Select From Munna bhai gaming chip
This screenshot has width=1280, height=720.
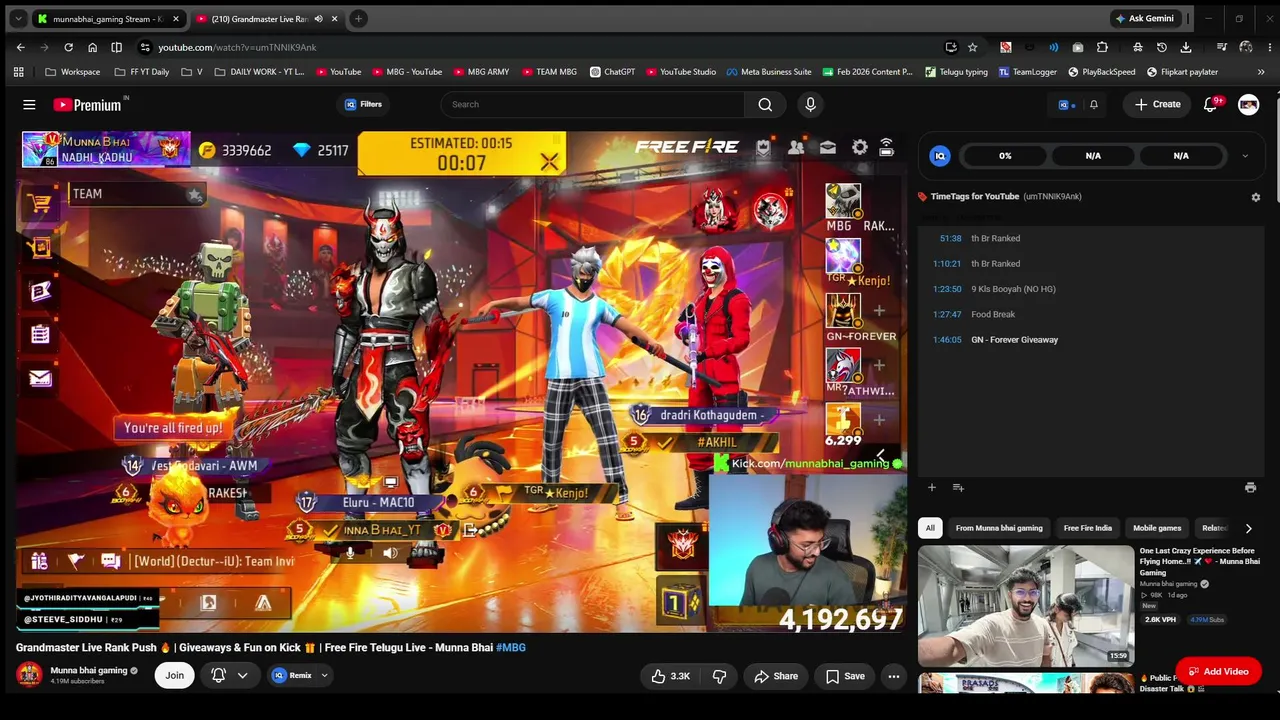tap(999, 528)
